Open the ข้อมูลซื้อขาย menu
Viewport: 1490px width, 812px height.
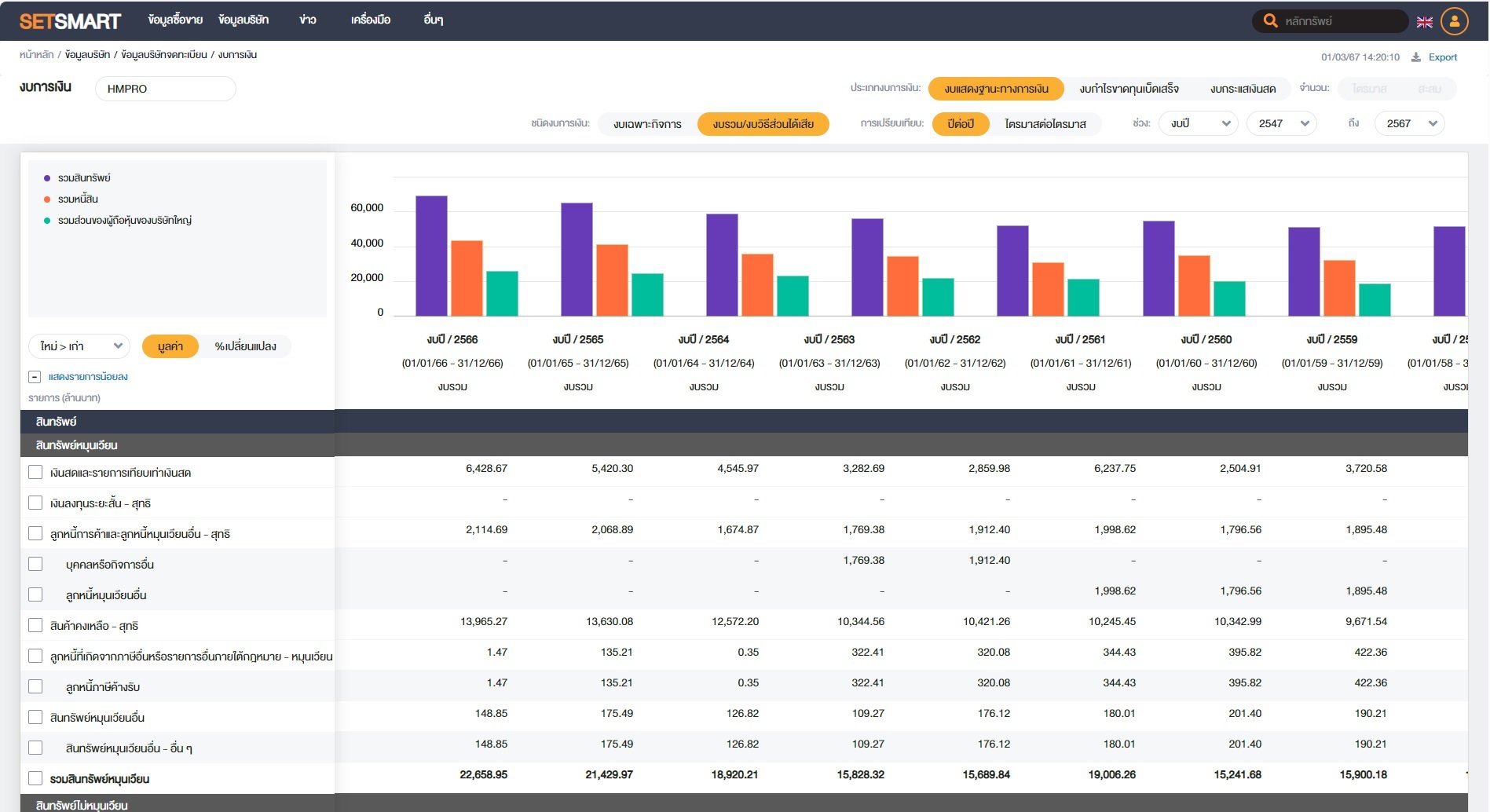tap(175, 20)
